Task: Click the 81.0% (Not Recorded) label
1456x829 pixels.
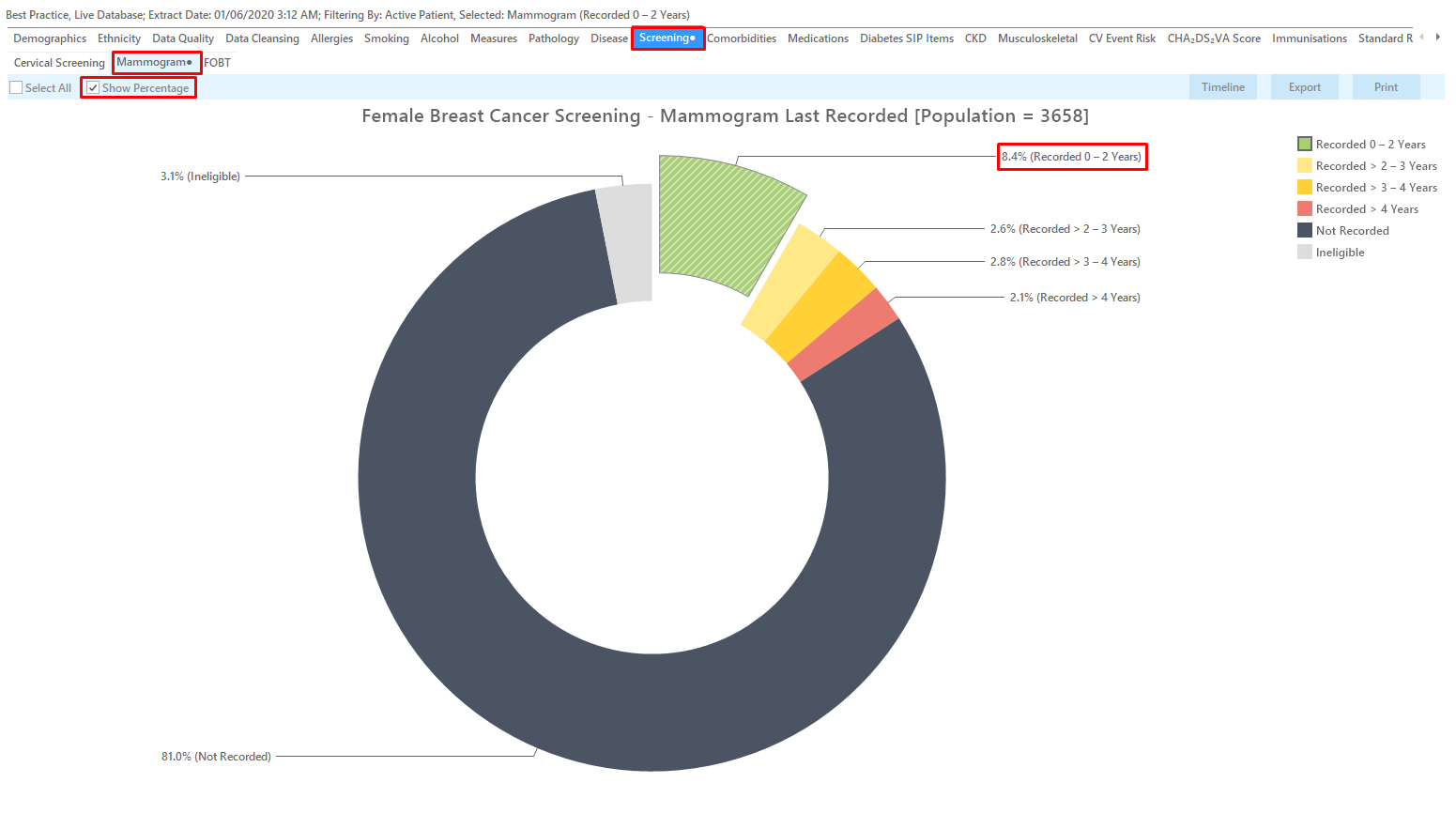Action: [216, 757]
